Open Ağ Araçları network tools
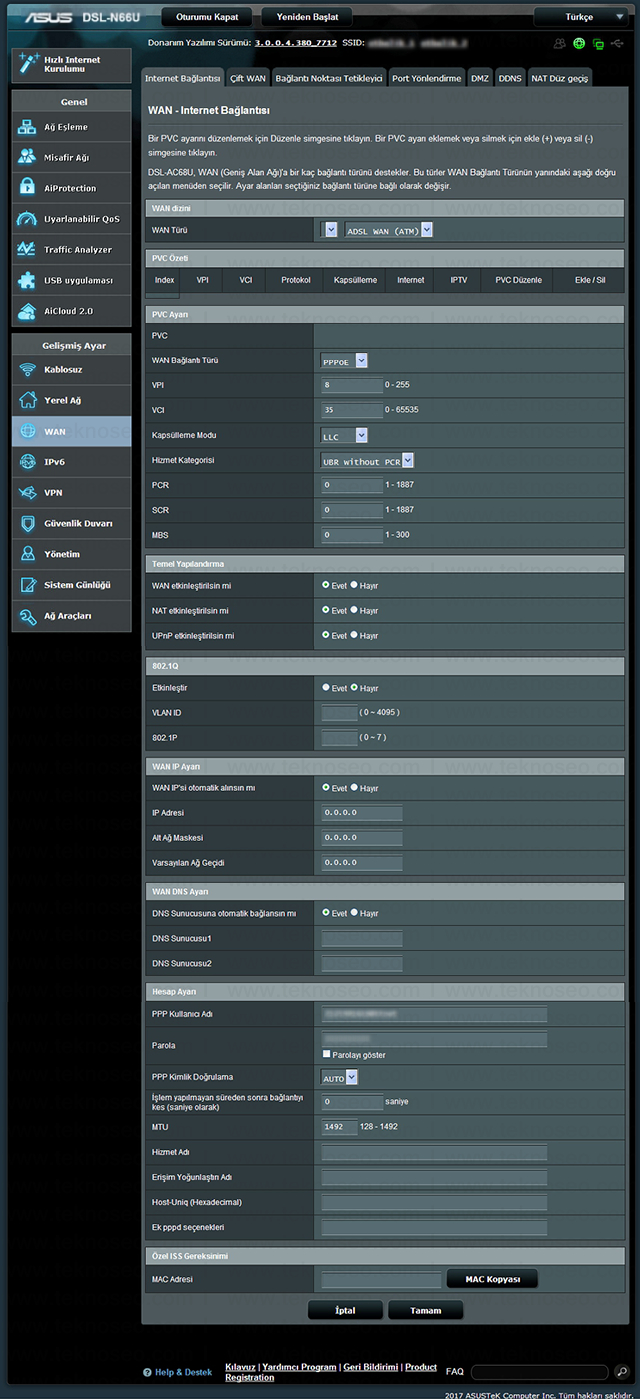 [x=71, y=616]
